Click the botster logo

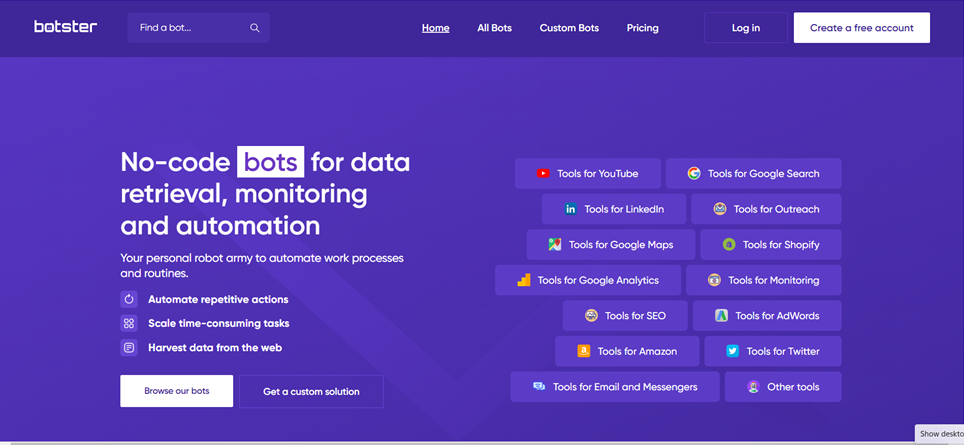[x=66, y=27]
